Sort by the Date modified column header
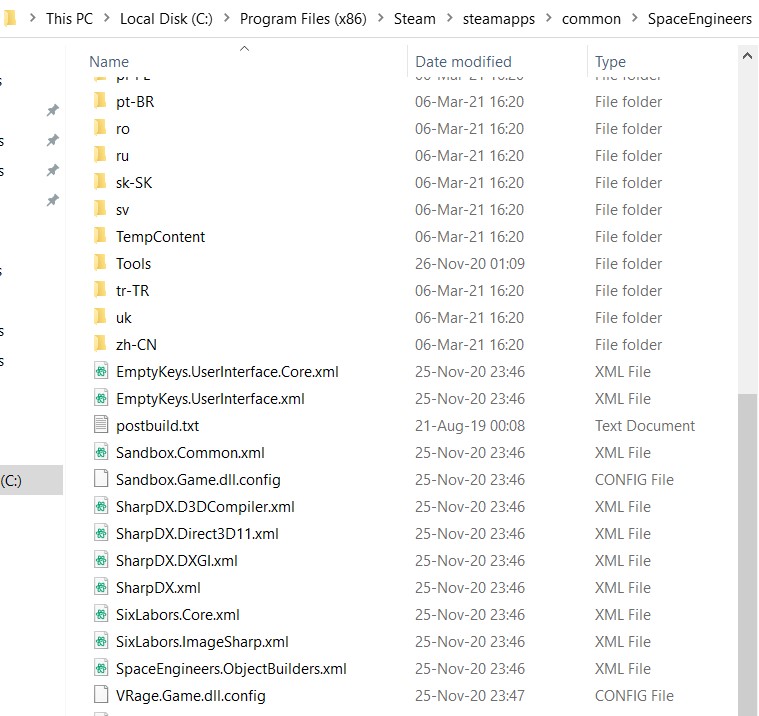 point(463,62)
